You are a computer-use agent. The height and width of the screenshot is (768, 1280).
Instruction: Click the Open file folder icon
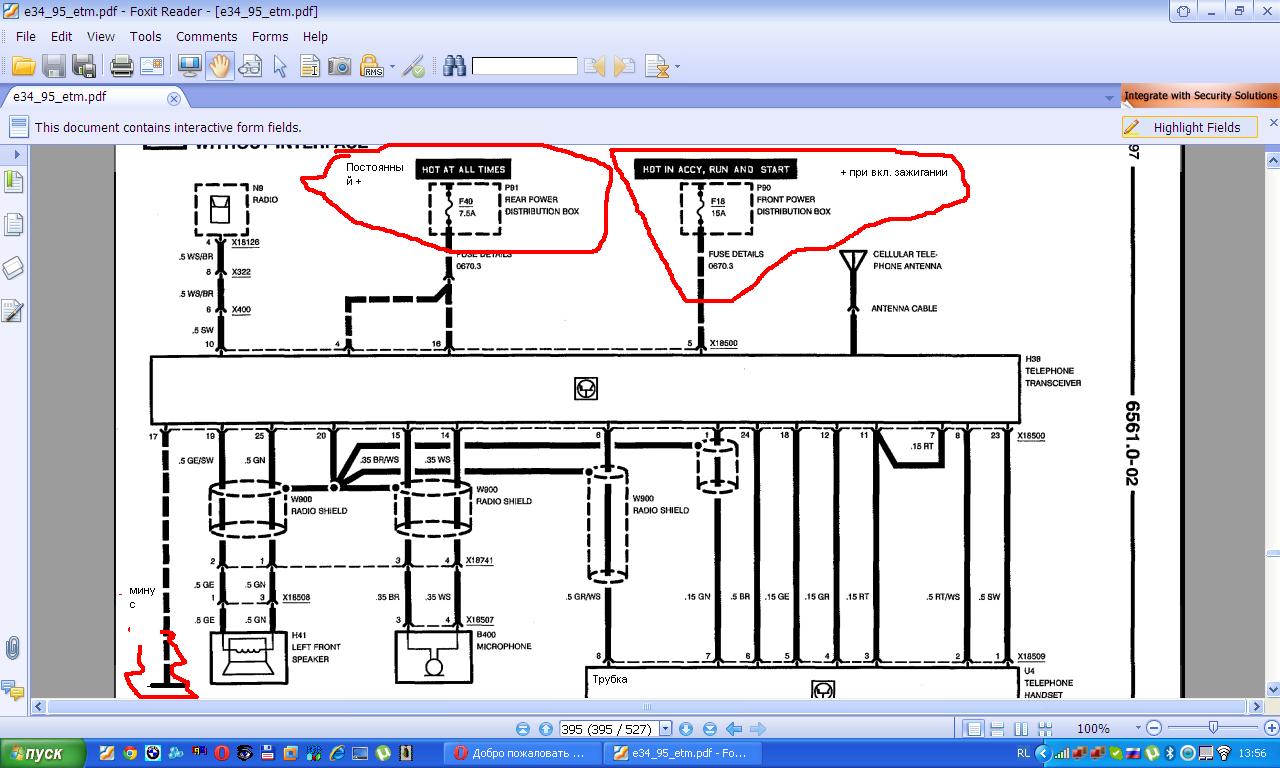[23, 67]
